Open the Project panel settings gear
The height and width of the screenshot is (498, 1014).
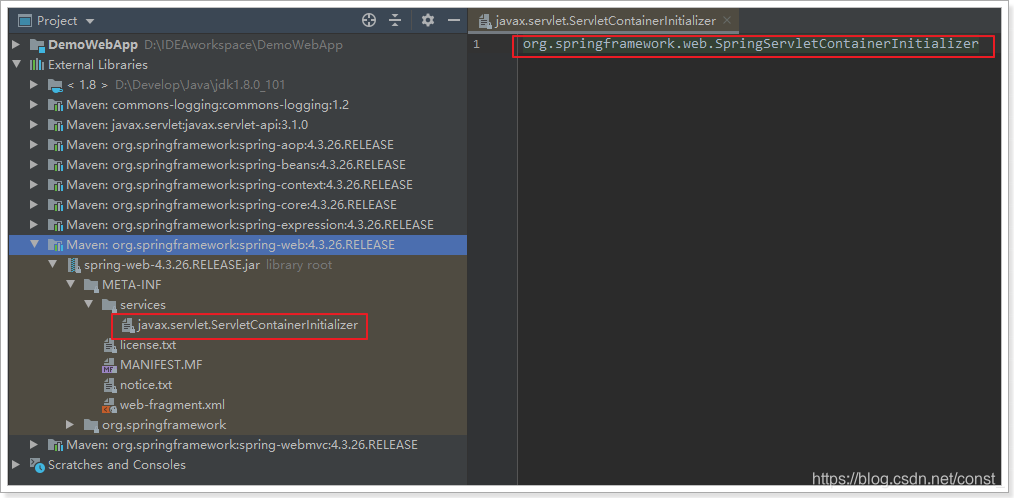[427, 21]
